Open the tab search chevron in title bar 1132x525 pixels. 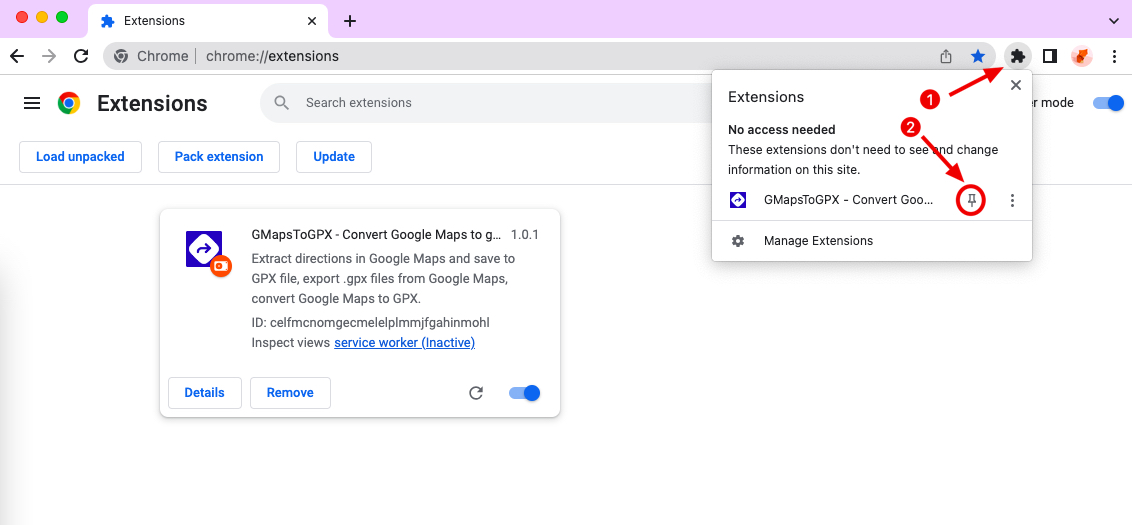(1114, 20)
